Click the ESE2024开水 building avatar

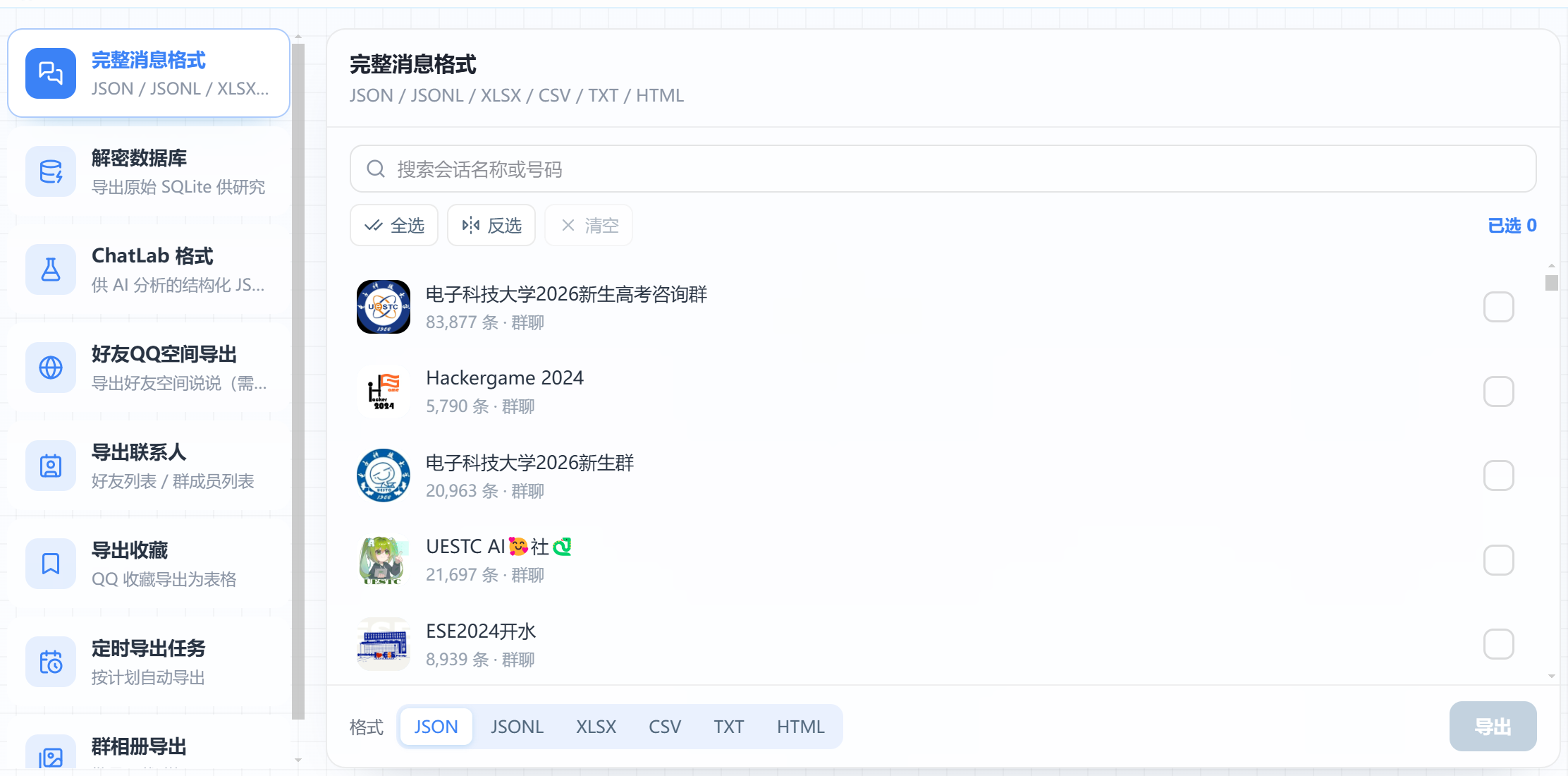tap(384, 644)
